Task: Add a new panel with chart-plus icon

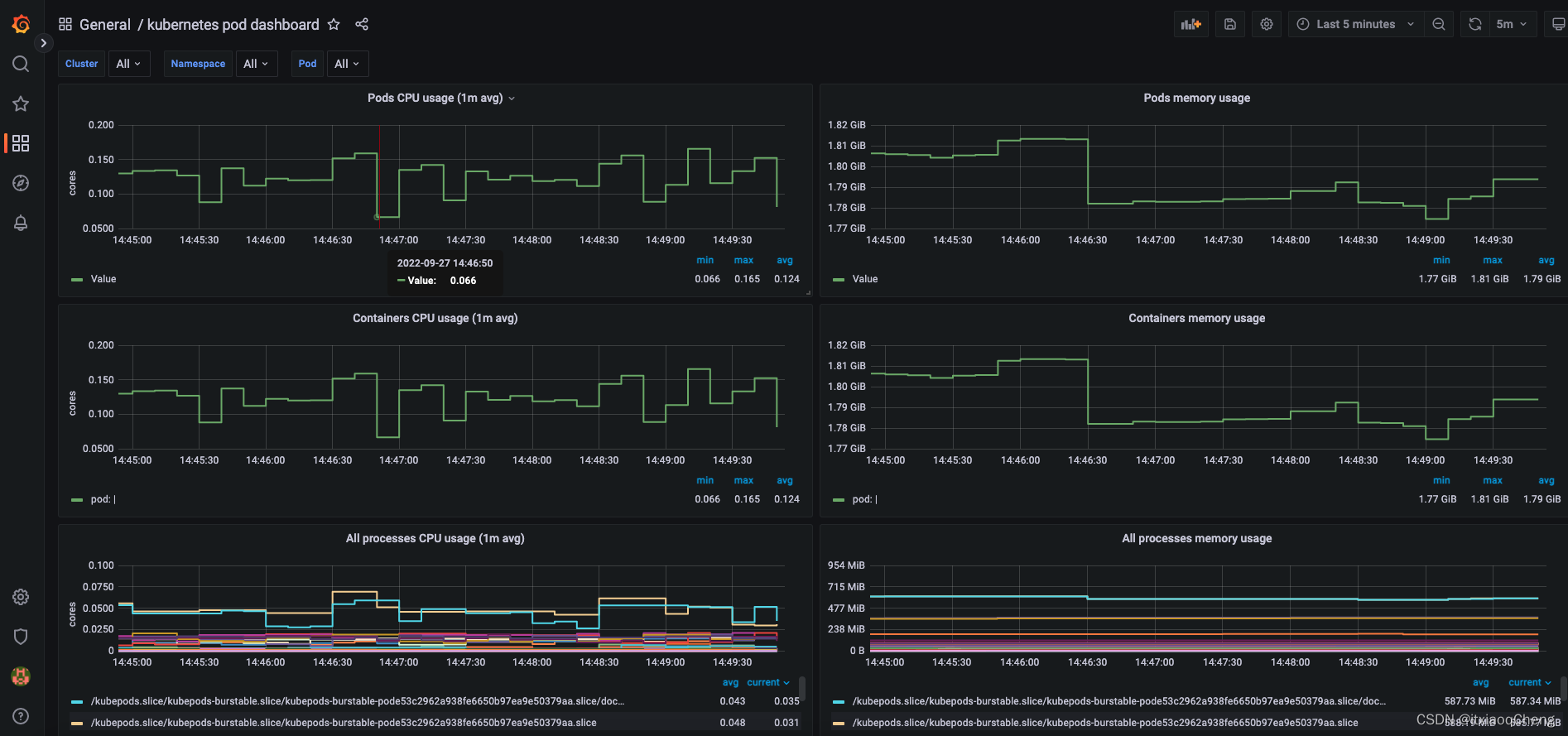Action: click(x=1191, y=24)
